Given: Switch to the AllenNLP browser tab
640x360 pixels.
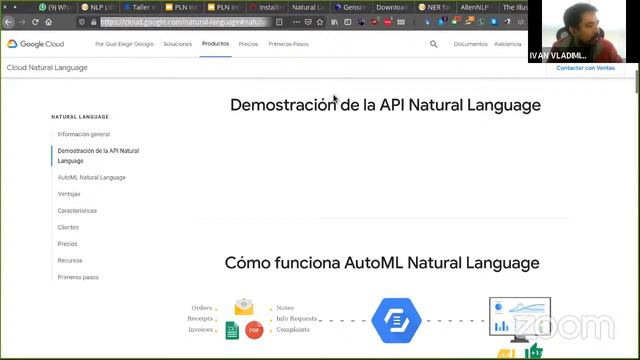Looking at the screenshot, I should (x=475, y=7).
